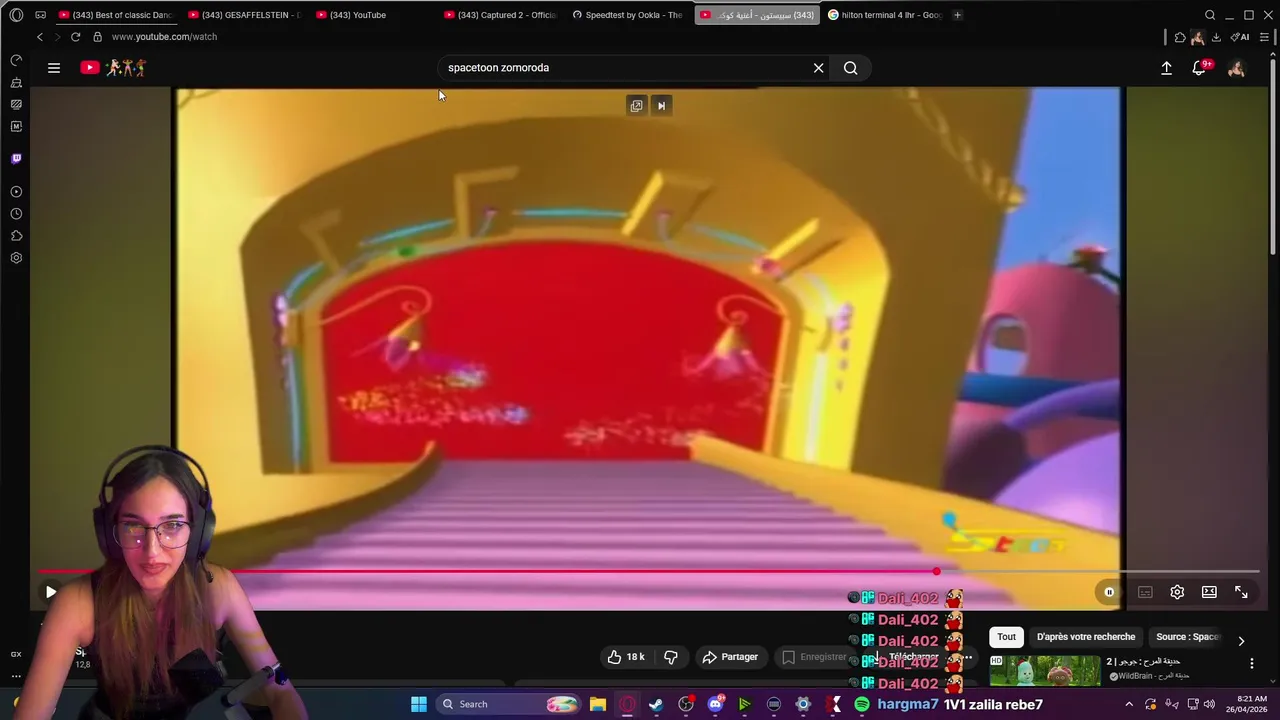Open History clock in sidebar
Screen dimensions: 1280x720
(16, 214)
